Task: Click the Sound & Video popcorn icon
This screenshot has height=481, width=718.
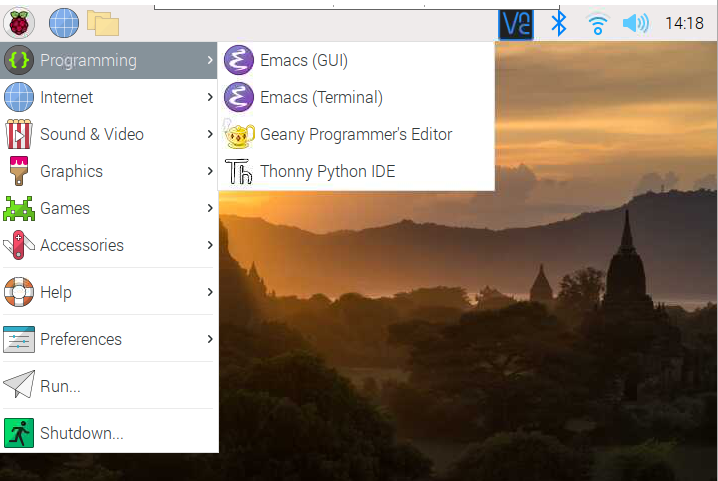Action: click(x=19, y=134)
